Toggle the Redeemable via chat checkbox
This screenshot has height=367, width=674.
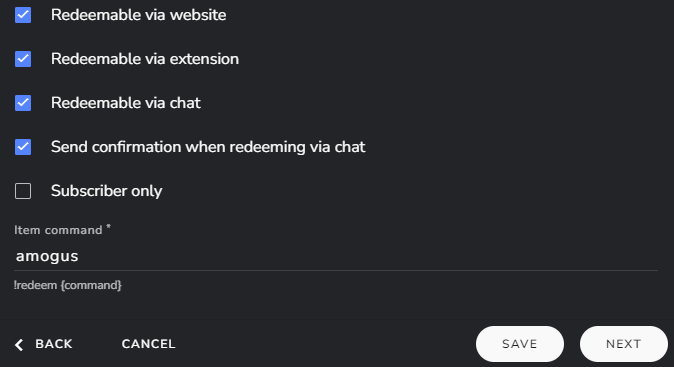(x=23, y=103)
